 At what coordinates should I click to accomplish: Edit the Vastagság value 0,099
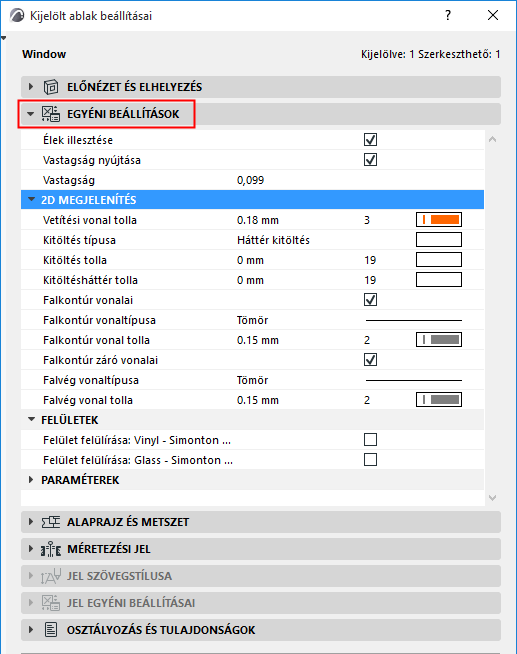click(251, 180)
